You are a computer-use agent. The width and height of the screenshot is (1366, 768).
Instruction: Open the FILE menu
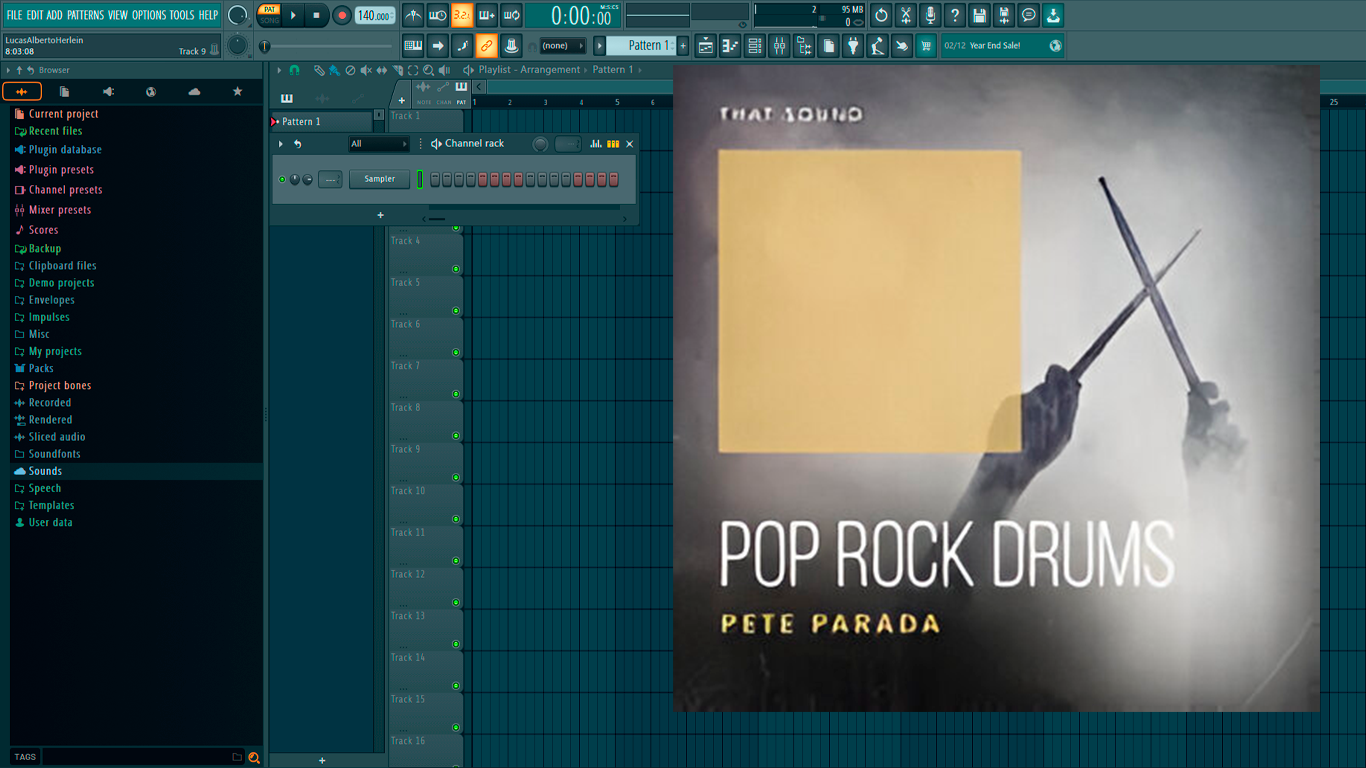tap(14, 15)
